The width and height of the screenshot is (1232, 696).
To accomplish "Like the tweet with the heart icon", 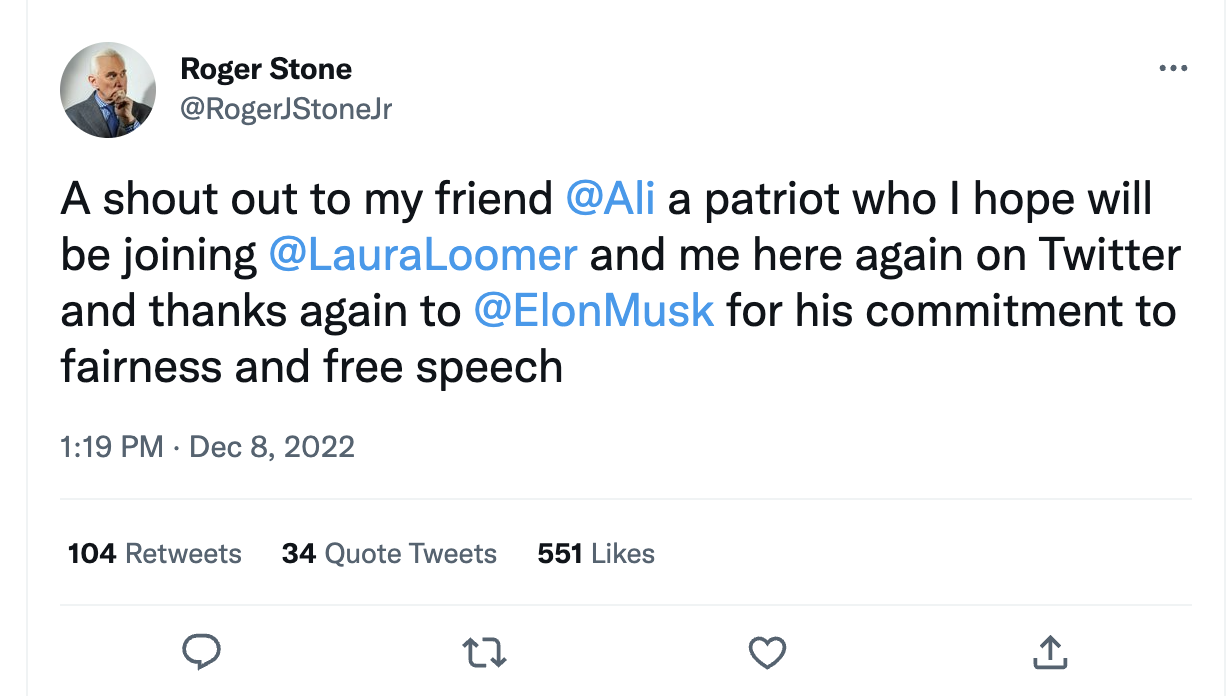I will [767, 653].
